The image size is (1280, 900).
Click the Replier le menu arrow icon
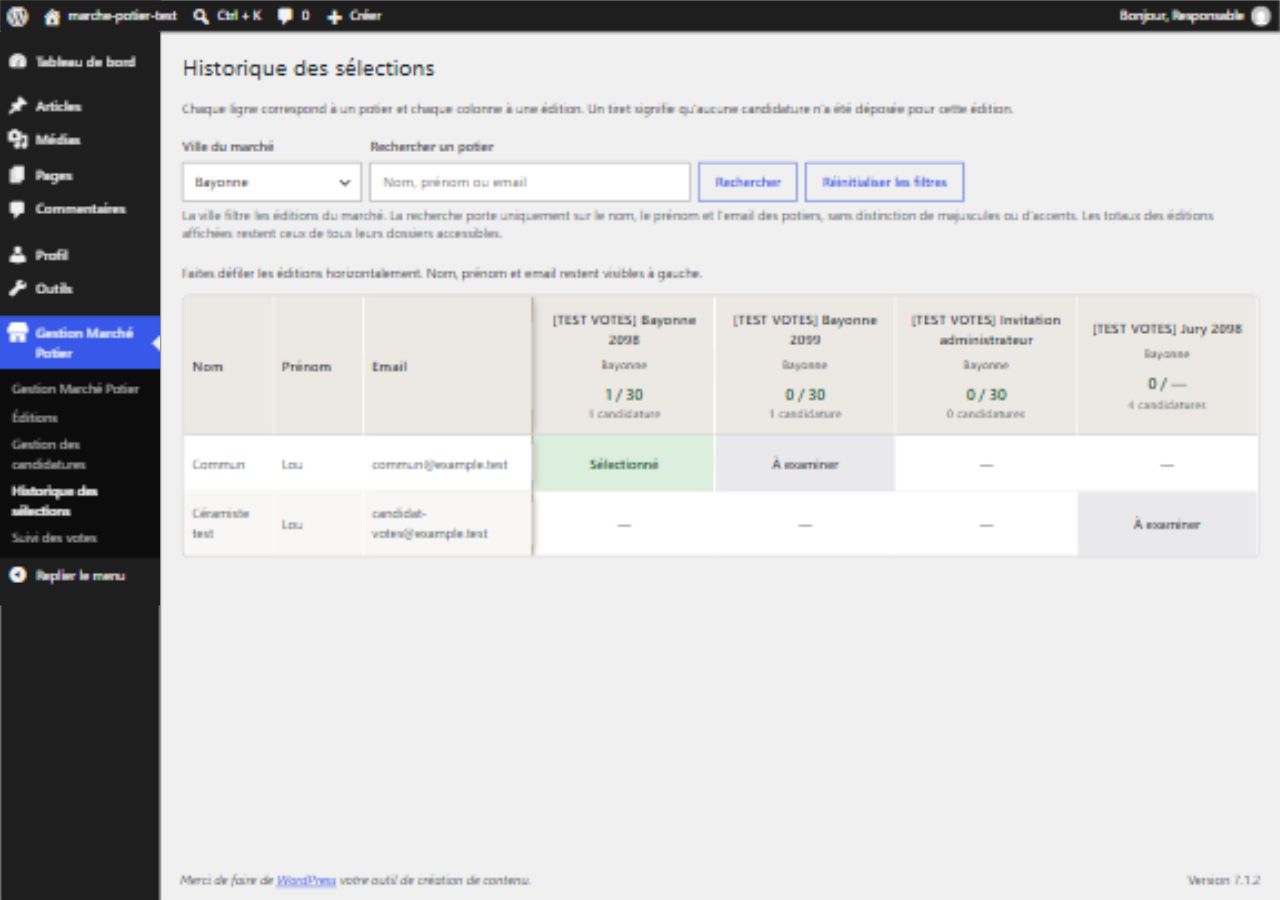point(17,576)
